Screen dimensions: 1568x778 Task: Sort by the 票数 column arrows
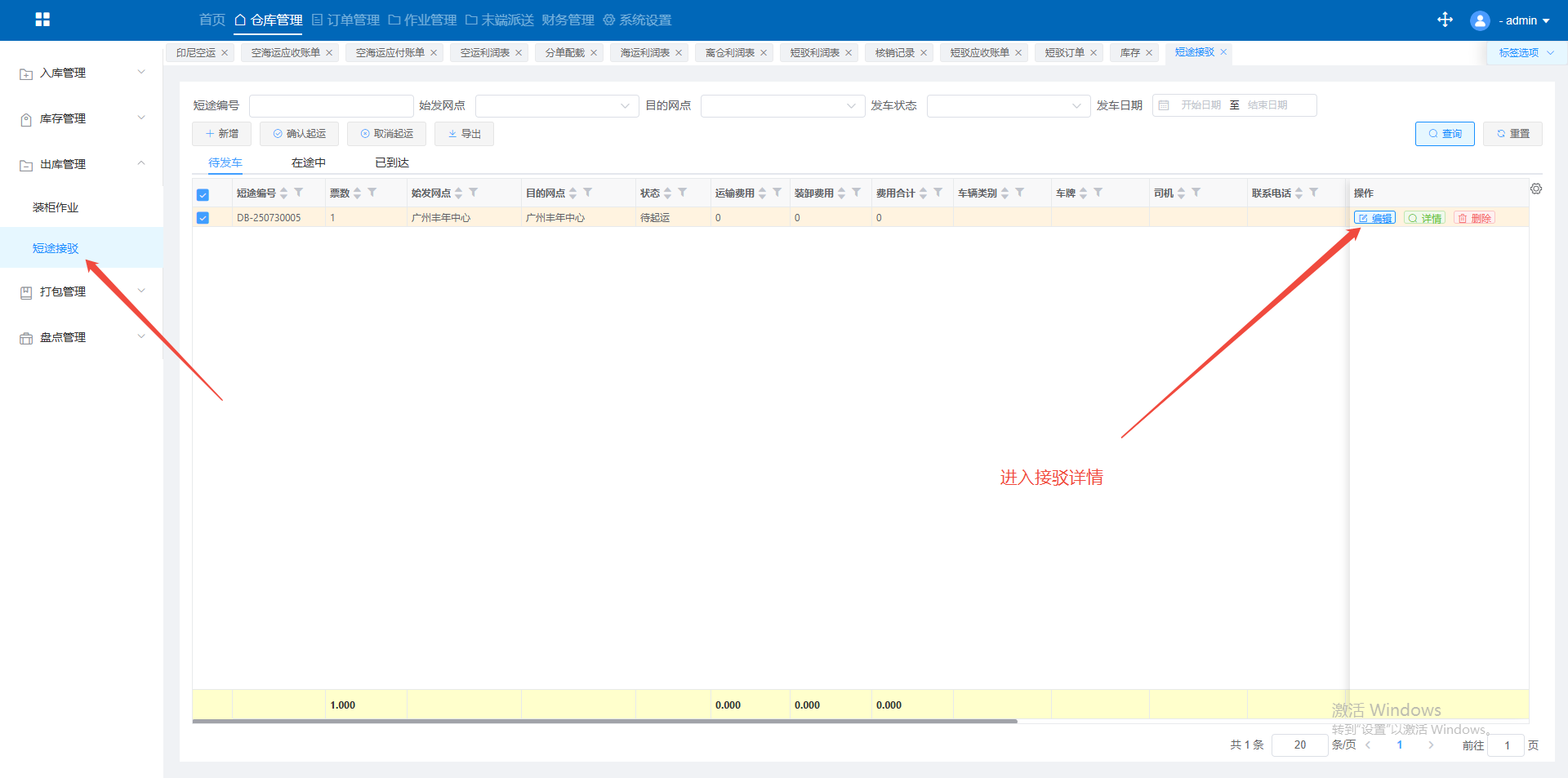tap(357, 193)
